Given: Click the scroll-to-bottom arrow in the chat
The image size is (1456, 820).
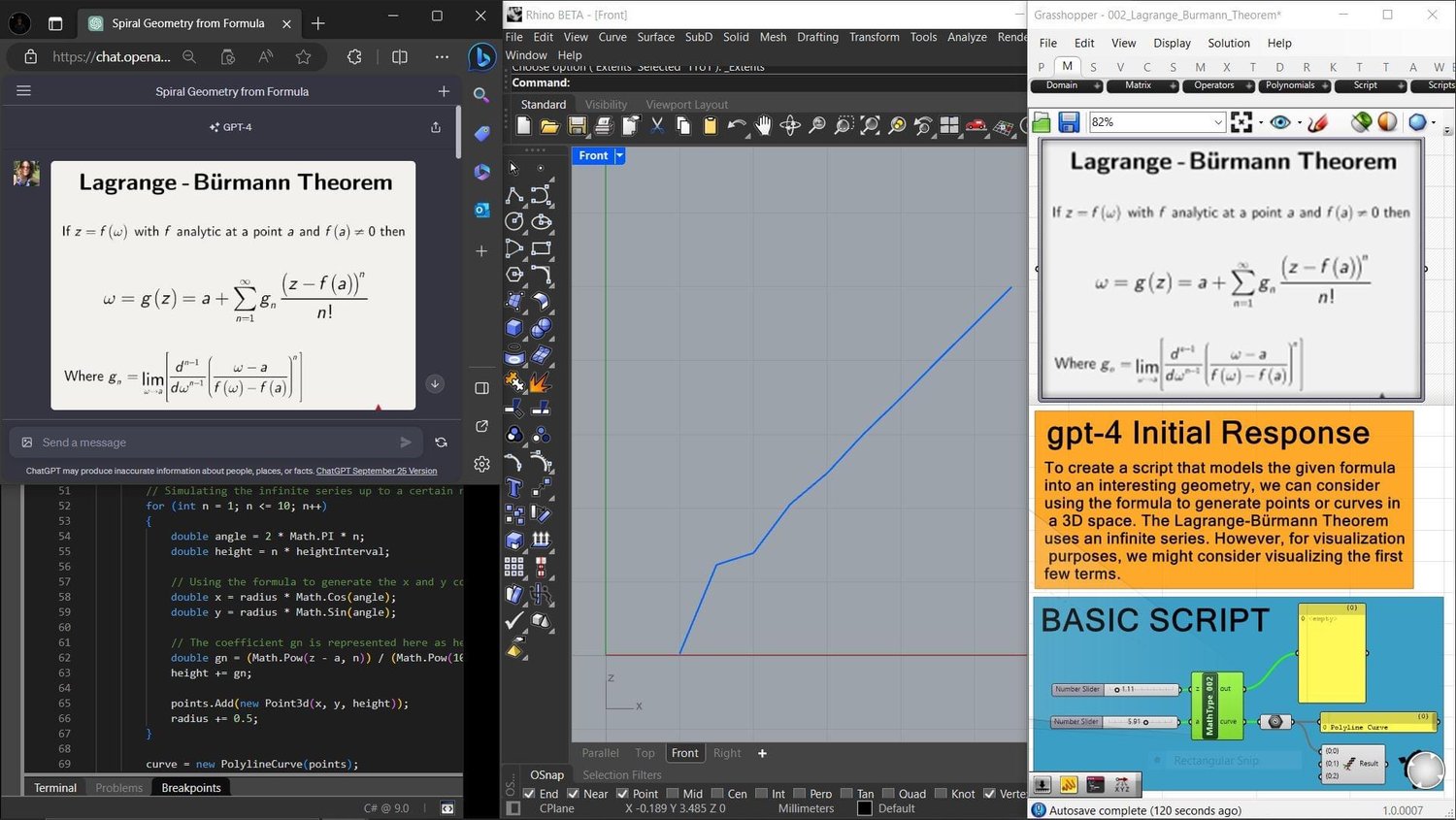Looking at the screenshot, I should [x=435, y=384].
